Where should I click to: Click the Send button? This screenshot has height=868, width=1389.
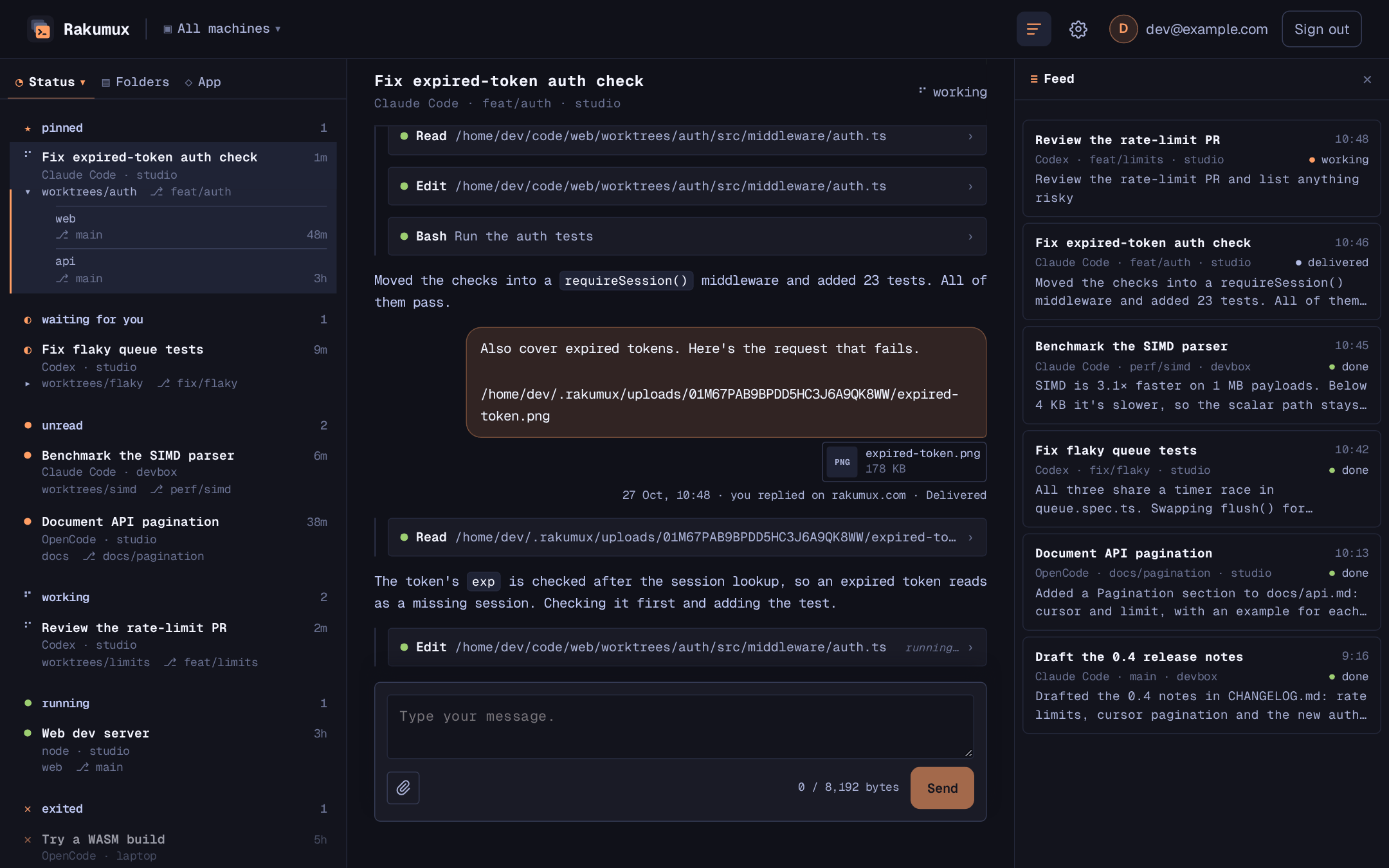pos(942,788)
